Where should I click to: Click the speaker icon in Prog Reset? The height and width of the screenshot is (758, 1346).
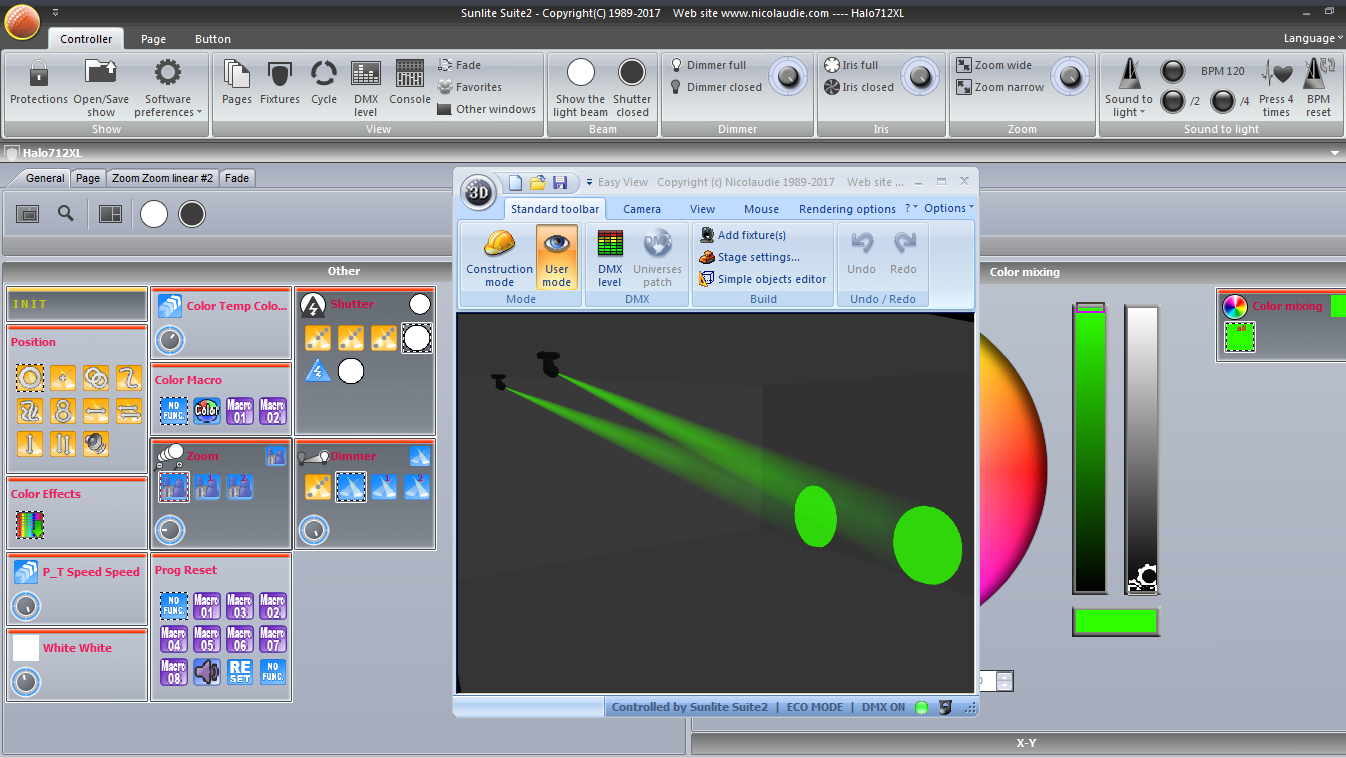point(207,672)
